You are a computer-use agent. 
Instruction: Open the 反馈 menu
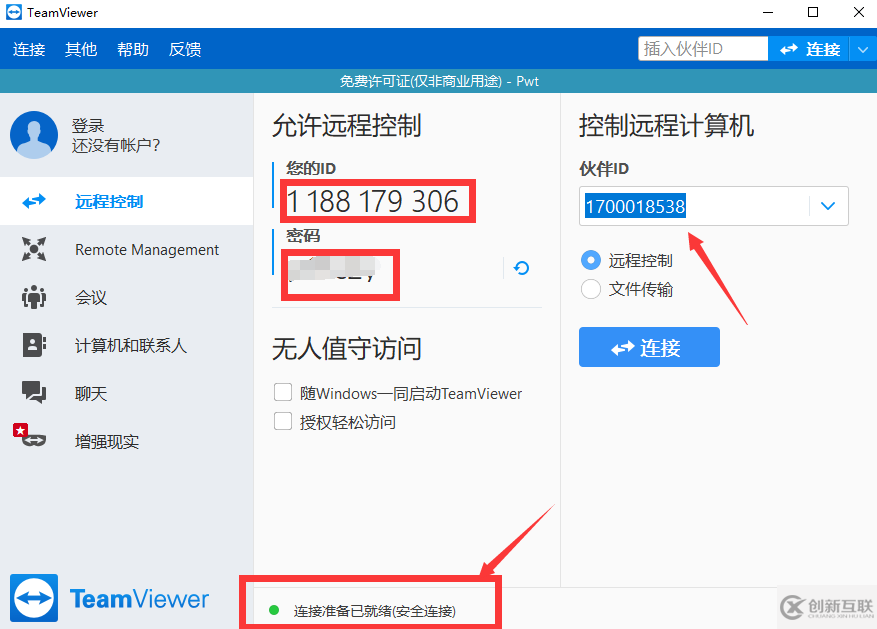pyautogui.click(x=185, y=49)
